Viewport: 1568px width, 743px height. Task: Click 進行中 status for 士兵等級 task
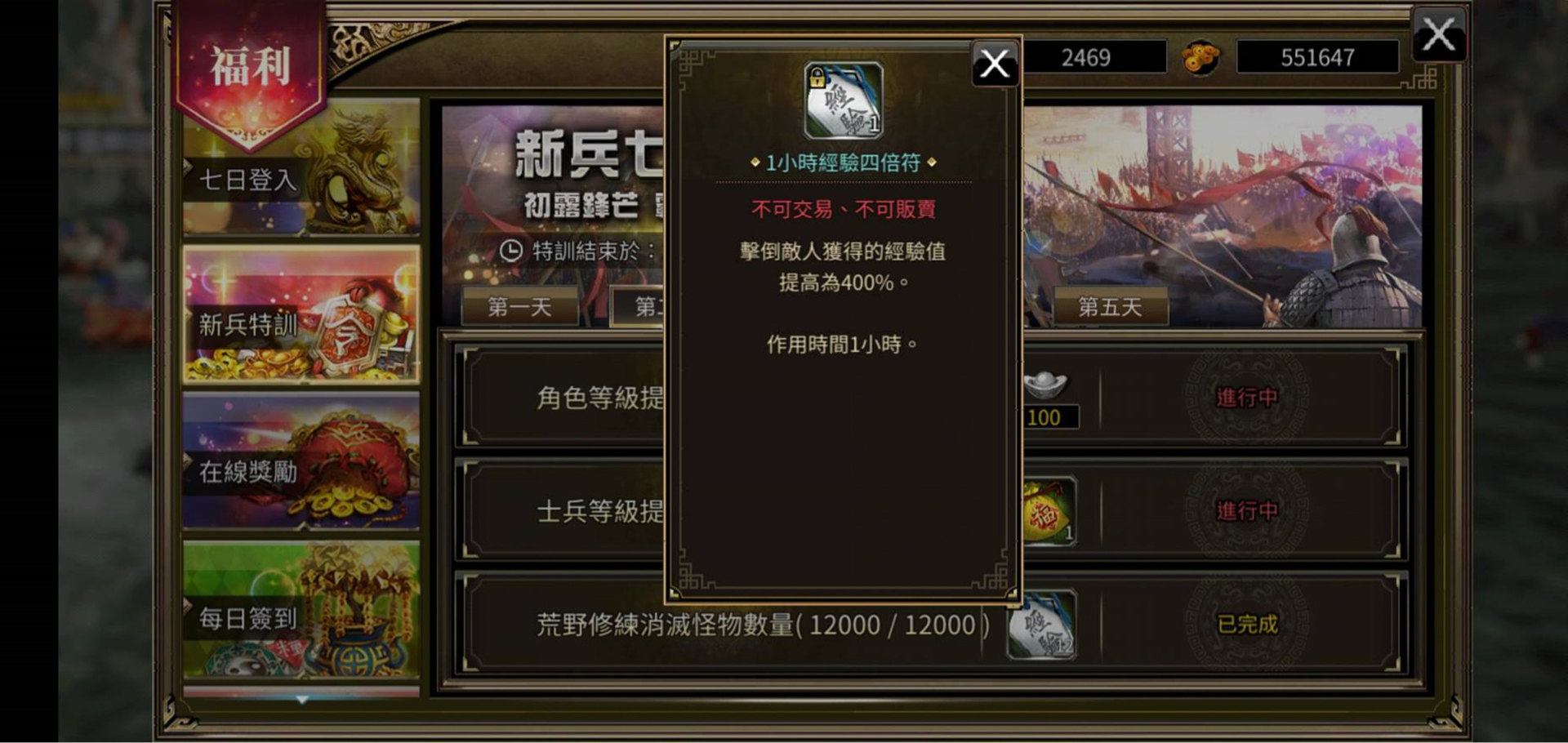[1246, 511]
